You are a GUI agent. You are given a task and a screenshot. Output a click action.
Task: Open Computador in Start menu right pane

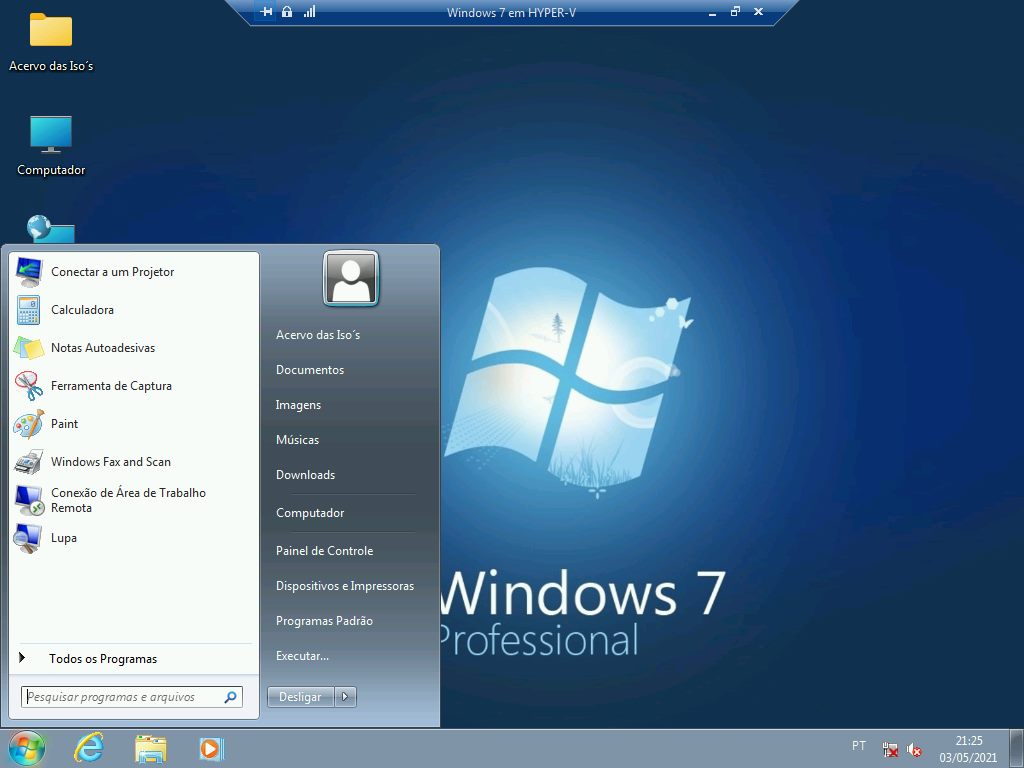click(x=310, y=513)
